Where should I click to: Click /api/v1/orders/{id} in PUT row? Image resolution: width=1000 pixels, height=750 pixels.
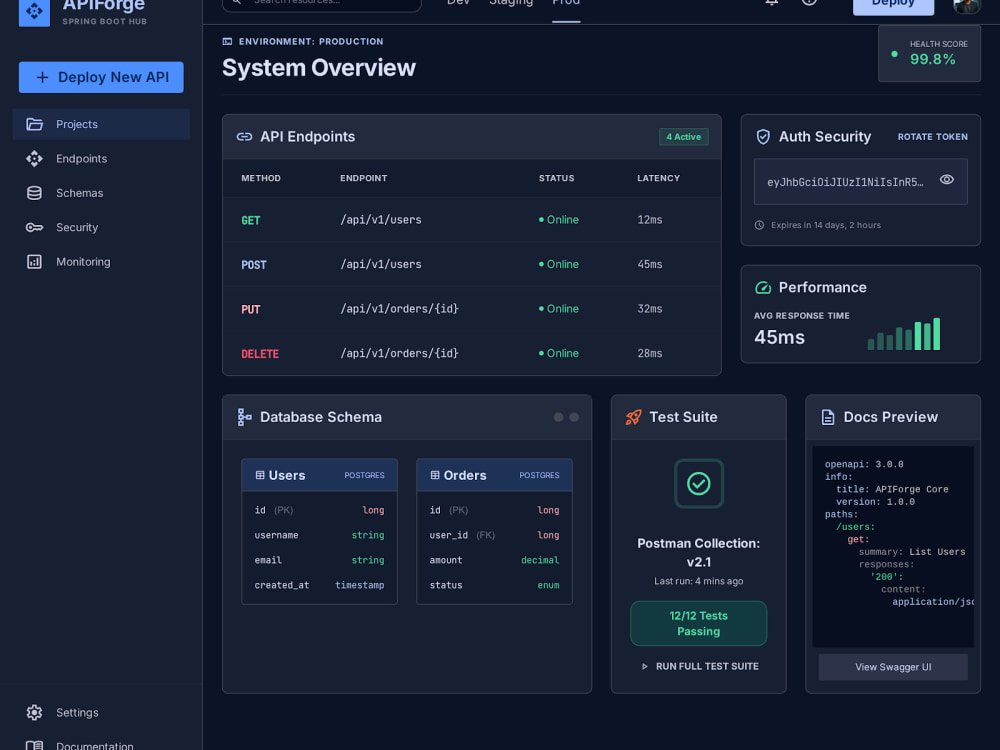pos(399,309)
